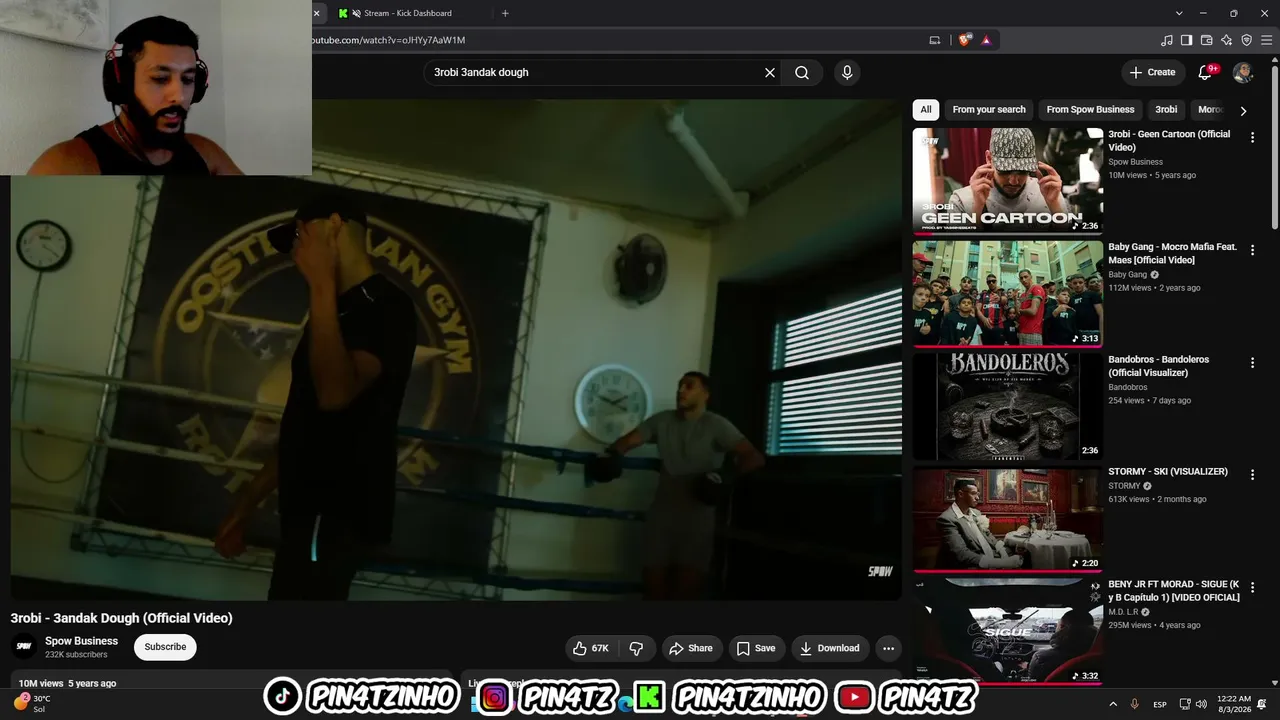Image resolution: width=1280 pixels, height=720 pixels.
Task: Save the video to a playlist
Action: [756, 648]
